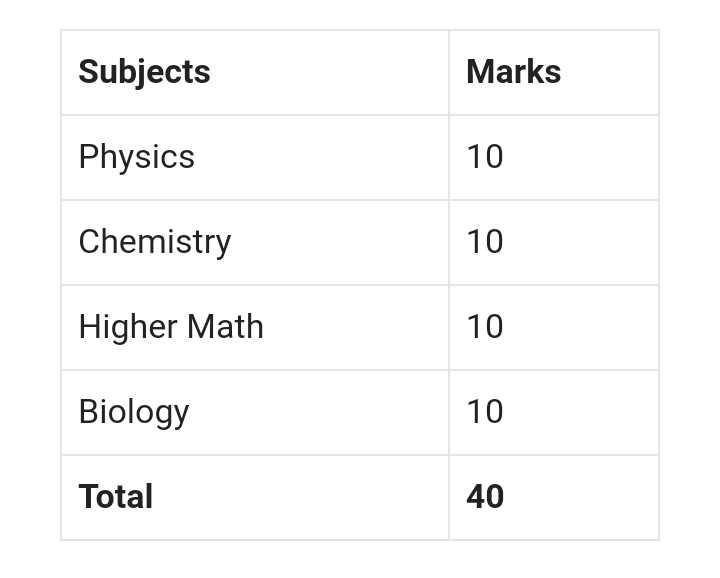Click empty area right of Marks header
Image resolution: width=720 pixels, height=578 pixels.
coord(610,72)
